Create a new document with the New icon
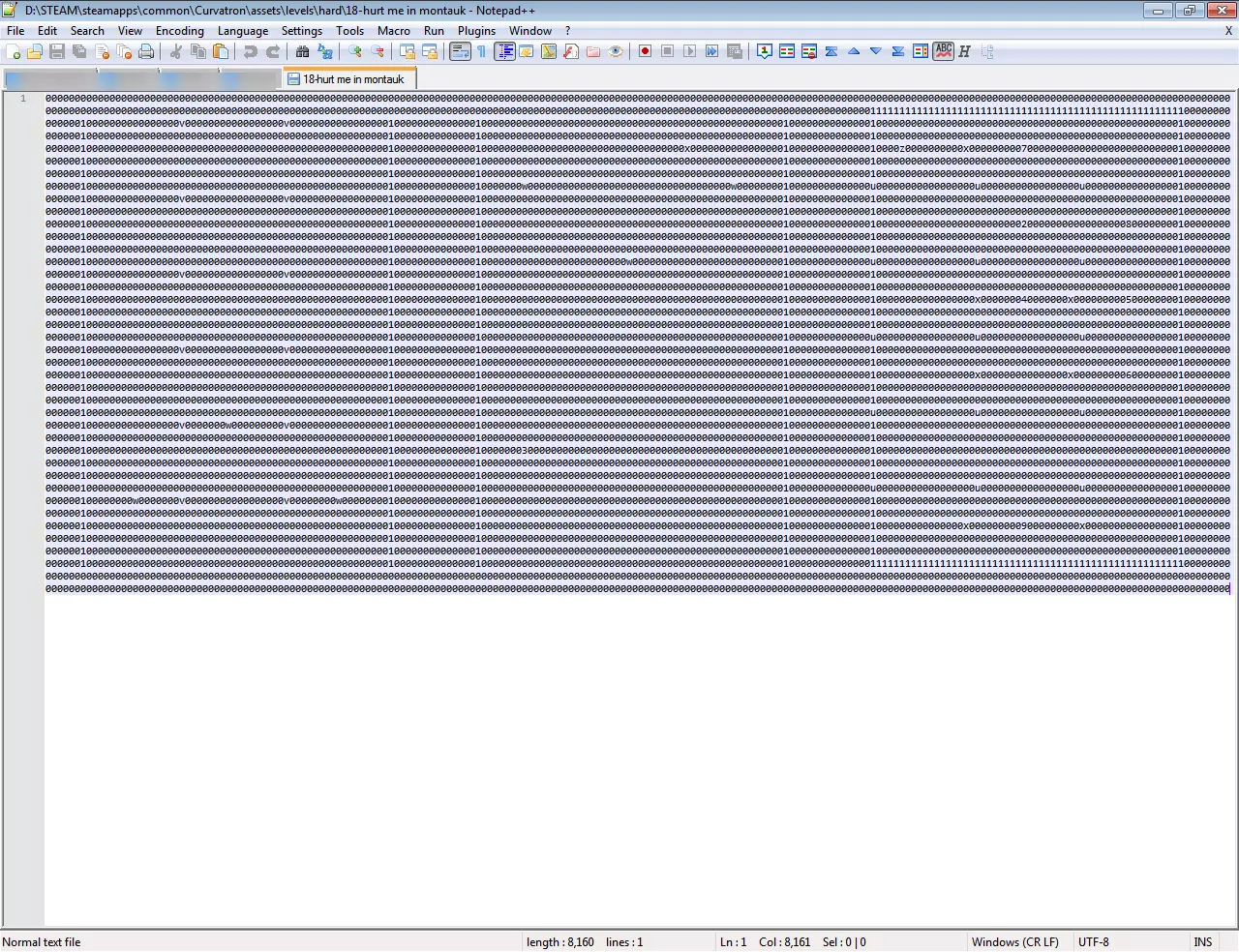1239x952 pixels. coord(14,51)
